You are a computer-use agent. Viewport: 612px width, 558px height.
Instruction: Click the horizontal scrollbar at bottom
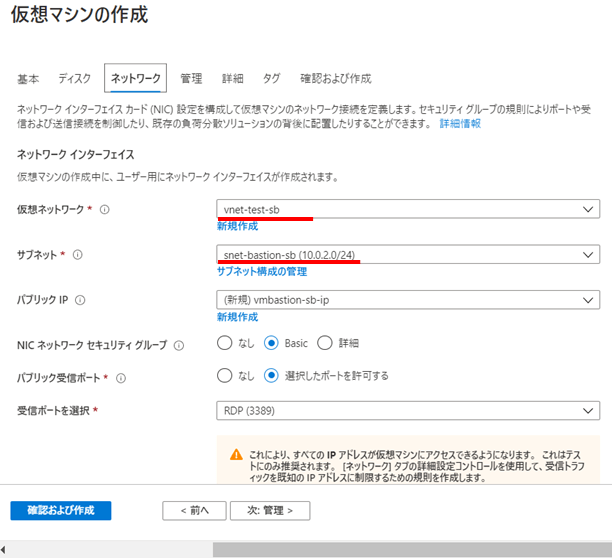(400, 549)
